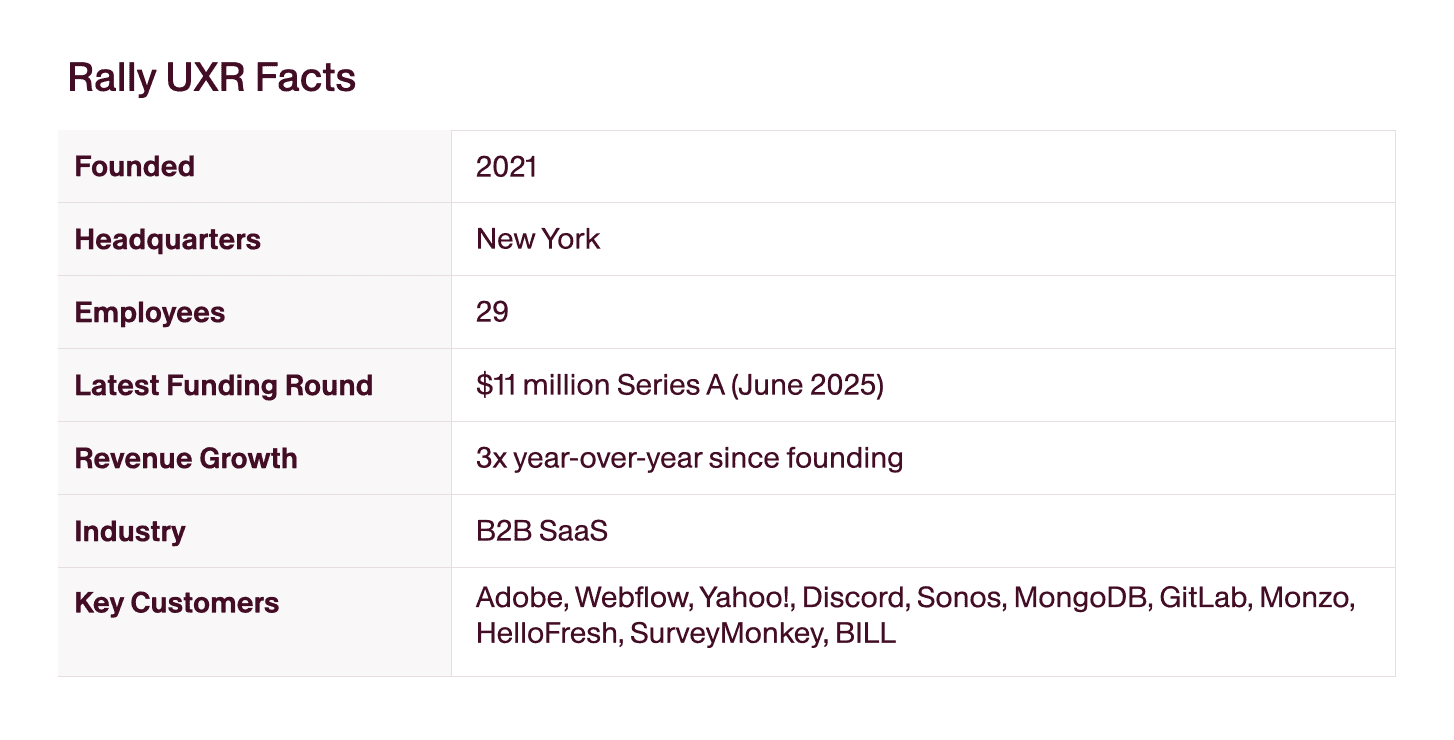
Task: Click the founding year value 2021
Action: [x=506, y=166]
